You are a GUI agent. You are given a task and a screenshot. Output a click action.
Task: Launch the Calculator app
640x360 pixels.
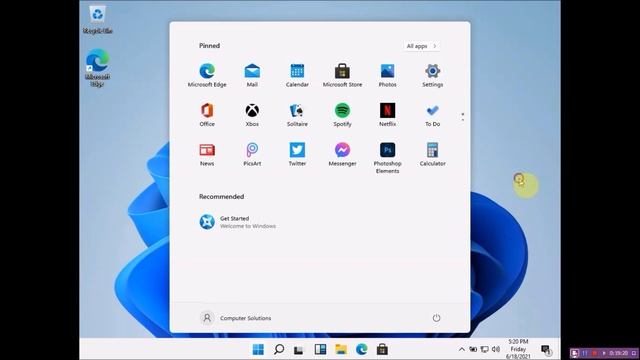[432, 154]
